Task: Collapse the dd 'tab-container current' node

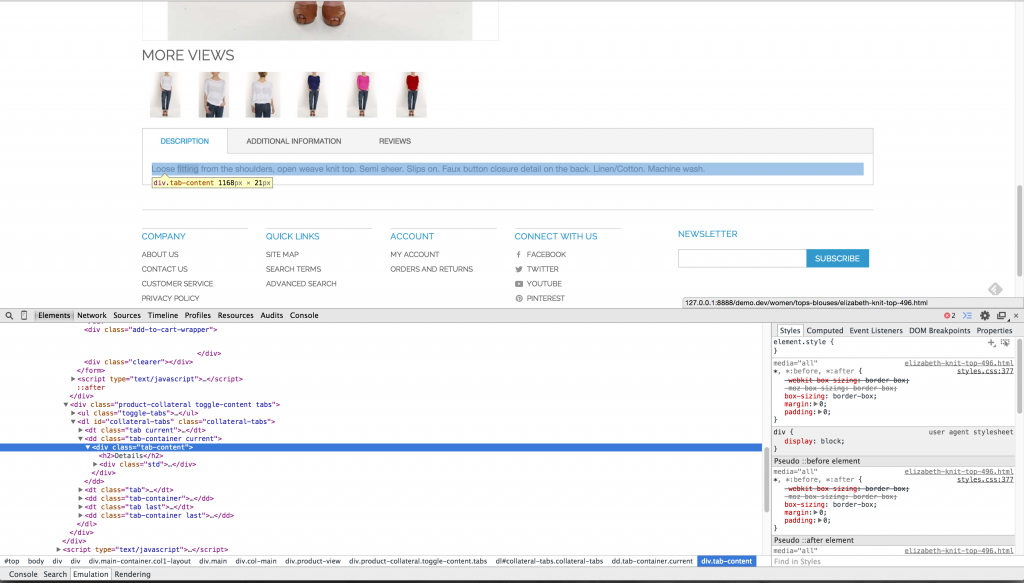Action: [80, 439]
